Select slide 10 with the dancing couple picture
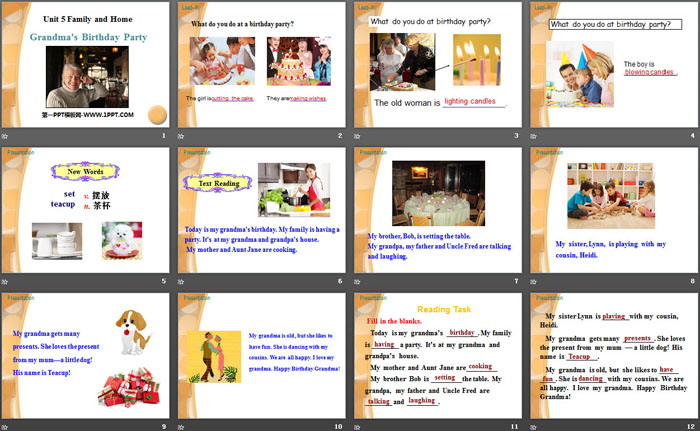Image resolution: width=700 pixels, height=431 pixels. click(x=262, y=356)
